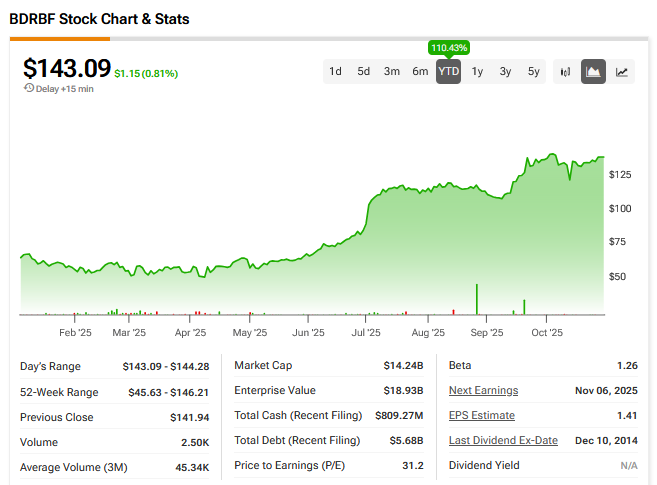Screen dimensions: 657x485
Task: Select the area chart type icon
Action: click(593, 72)
